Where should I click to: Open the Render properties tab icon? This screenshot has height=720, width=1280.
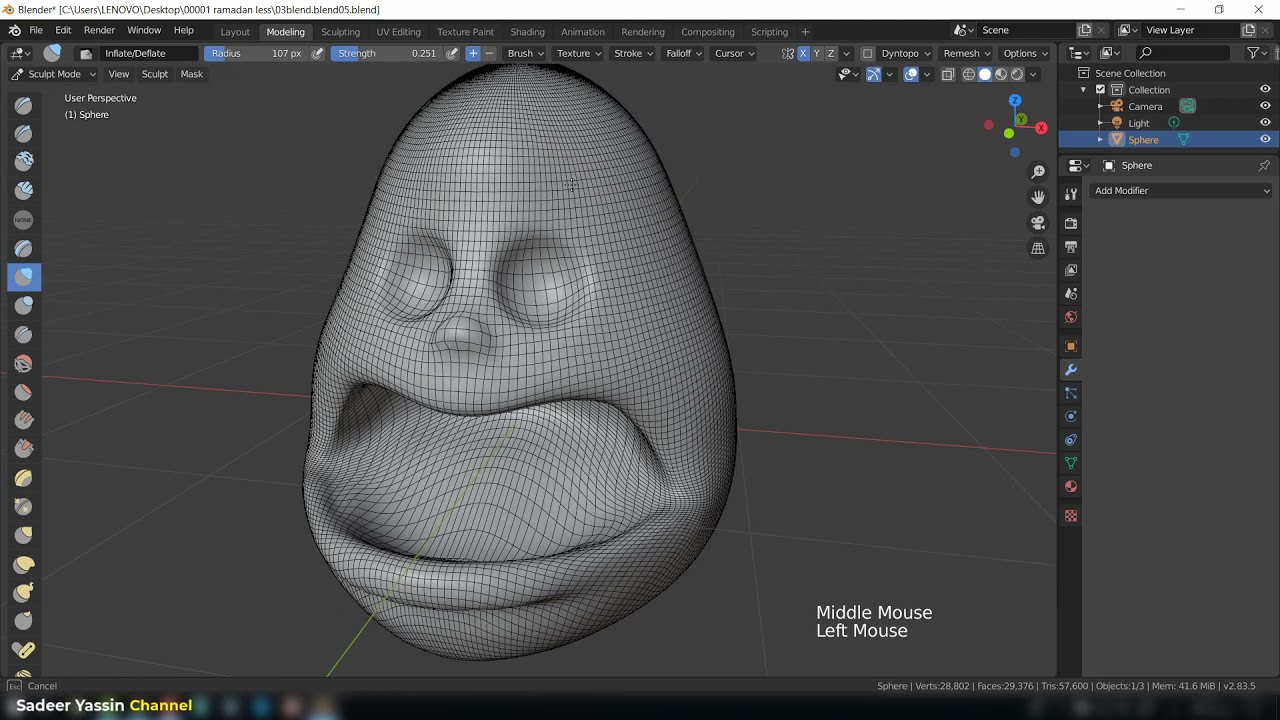tap(1071, 222)
